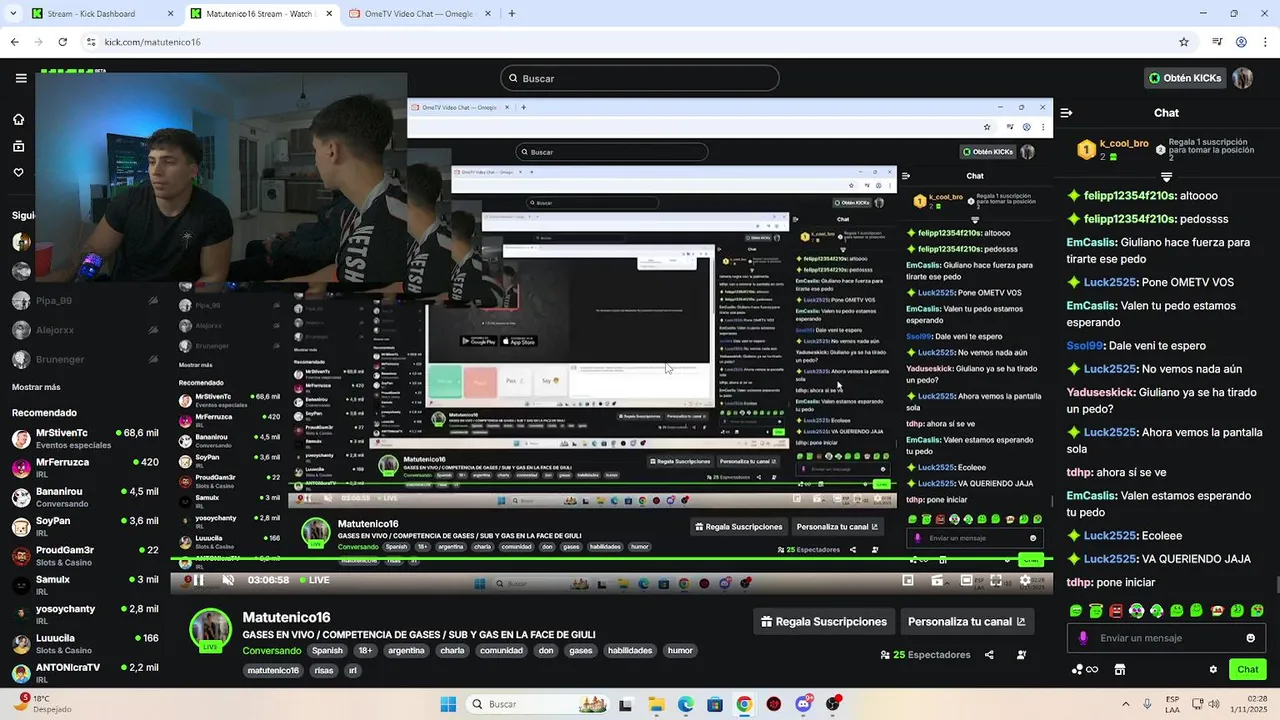Insert the last heart-eyes green emote
The height and width of the screenshot is (720, 1280).
tap(1257, 611)
